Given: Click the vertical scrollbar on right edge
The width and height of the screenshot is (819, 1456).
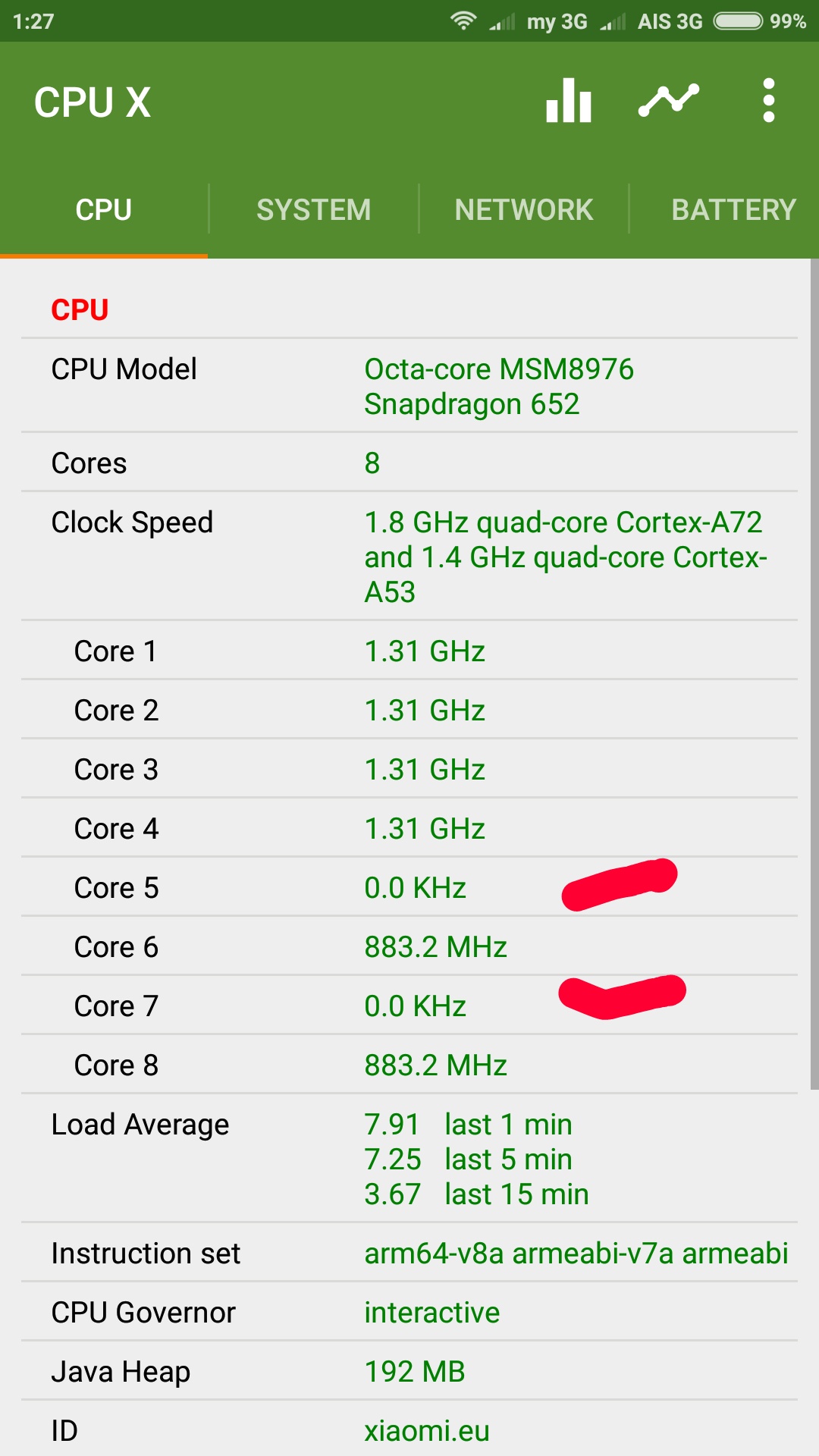Looking at the screenshot, I should click(814, 675).
